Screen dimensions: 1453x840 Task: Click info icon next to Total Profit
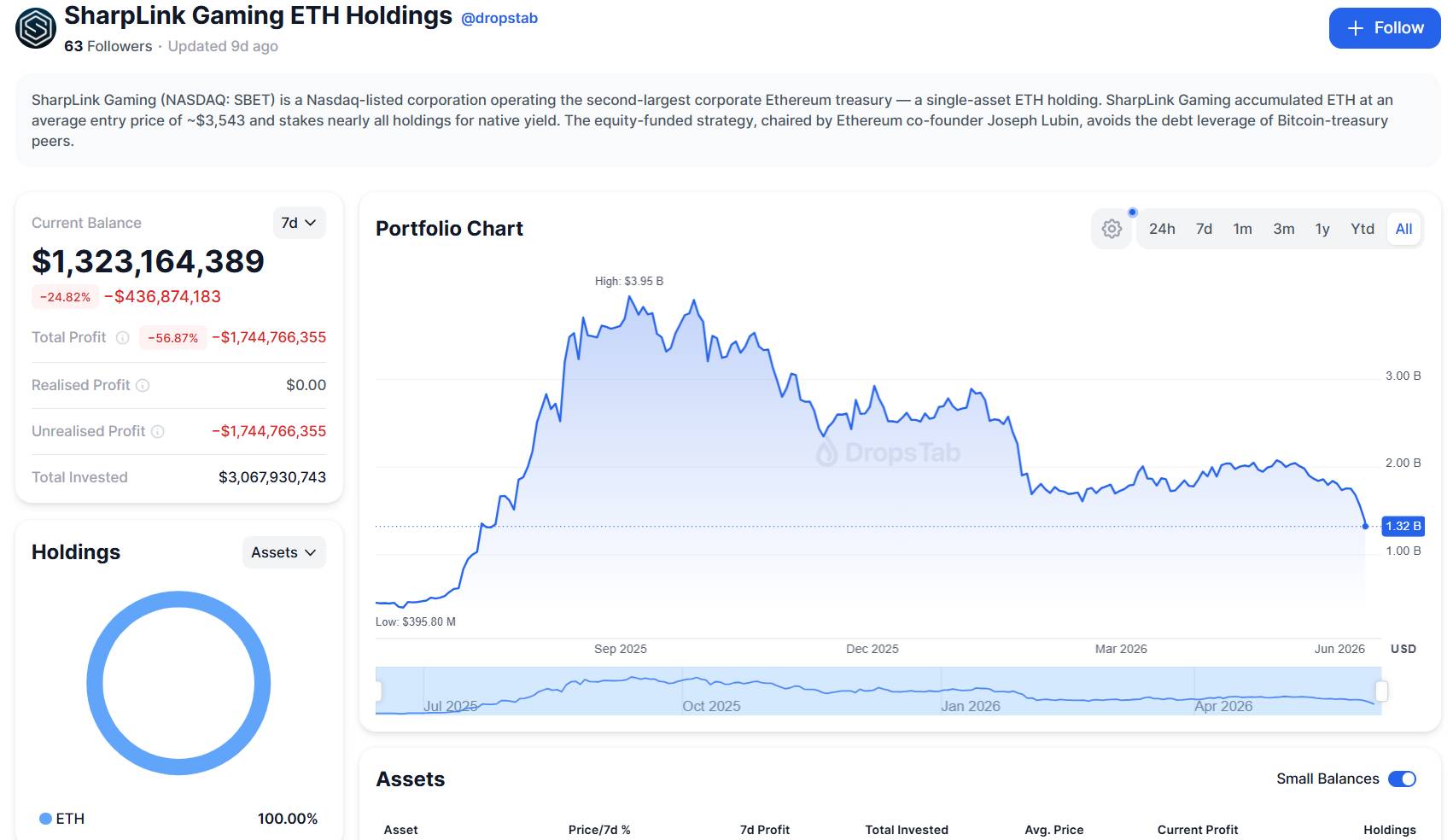(x=123, y=338)
